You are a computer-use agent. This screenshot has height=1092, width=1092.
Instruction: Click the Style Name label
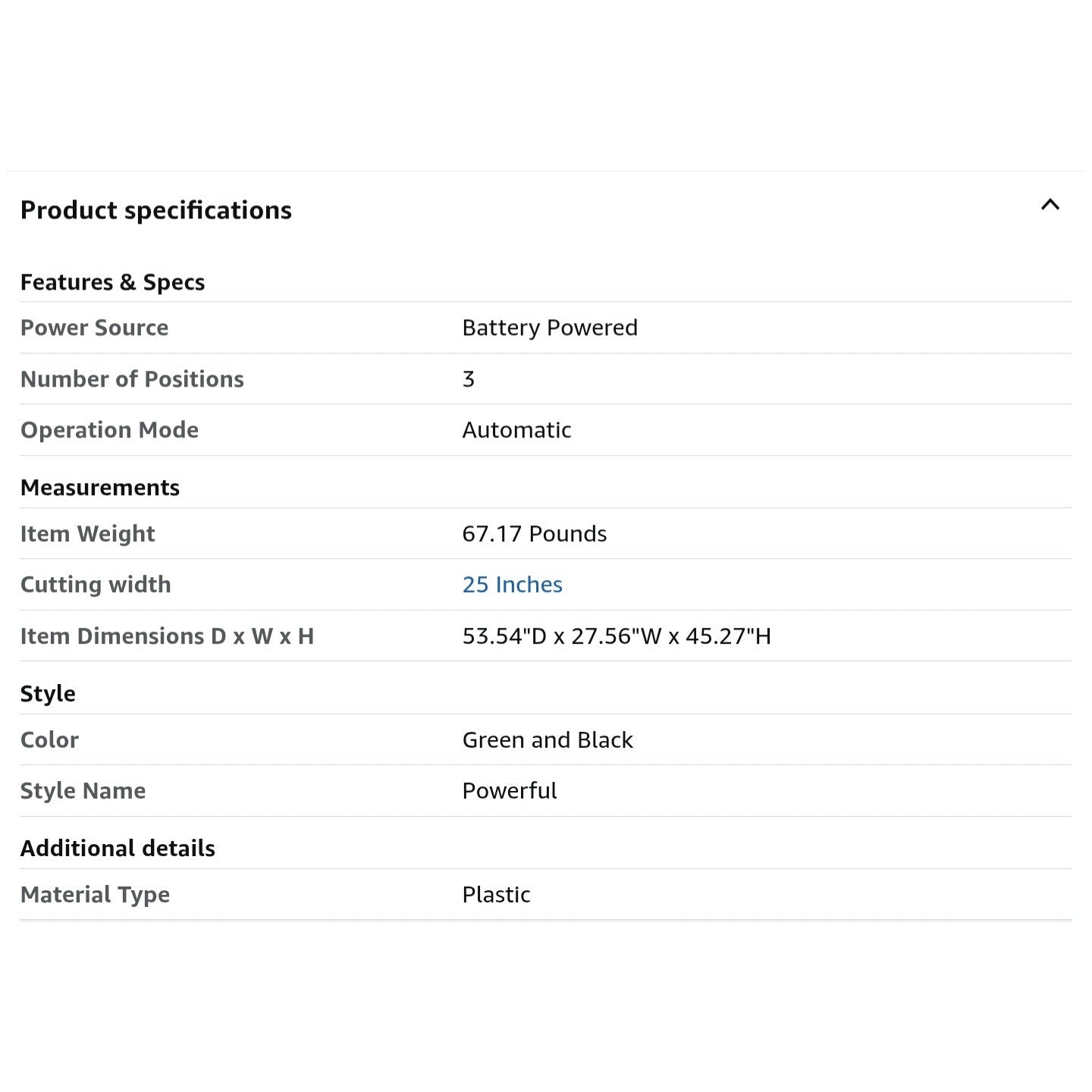[83, 791]
